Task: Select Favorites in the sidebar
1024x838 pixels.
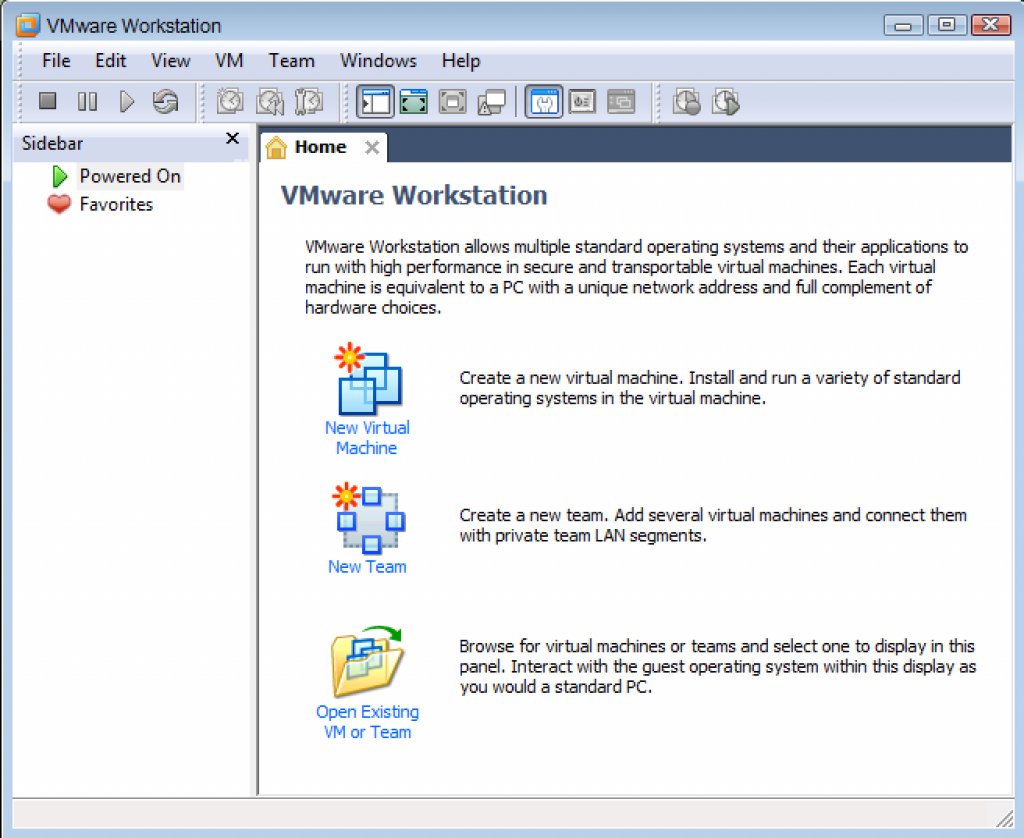Action: click(116, 204)
